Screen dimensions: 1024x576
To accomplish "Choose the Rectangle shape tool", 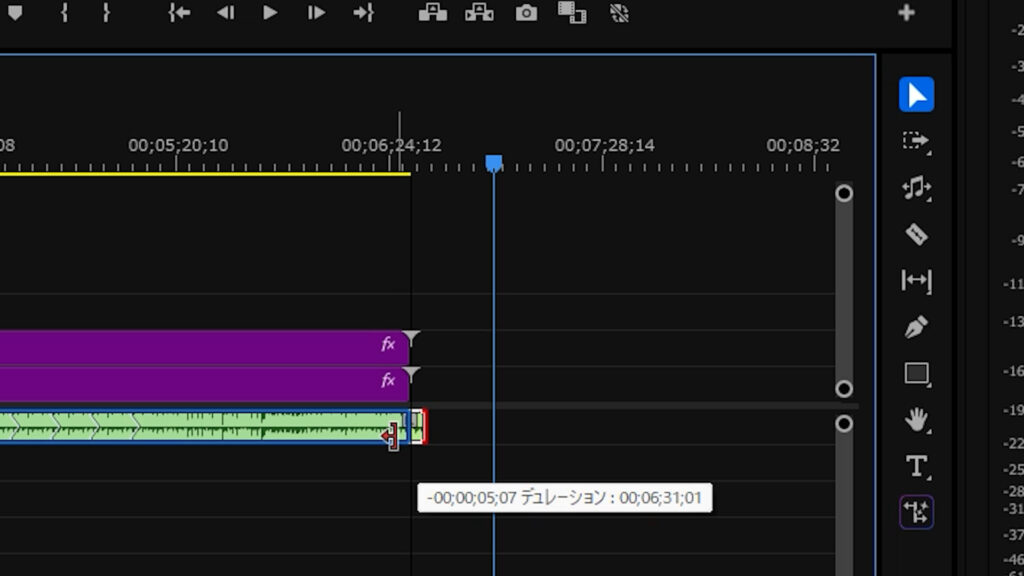I will tap(916, 374).
